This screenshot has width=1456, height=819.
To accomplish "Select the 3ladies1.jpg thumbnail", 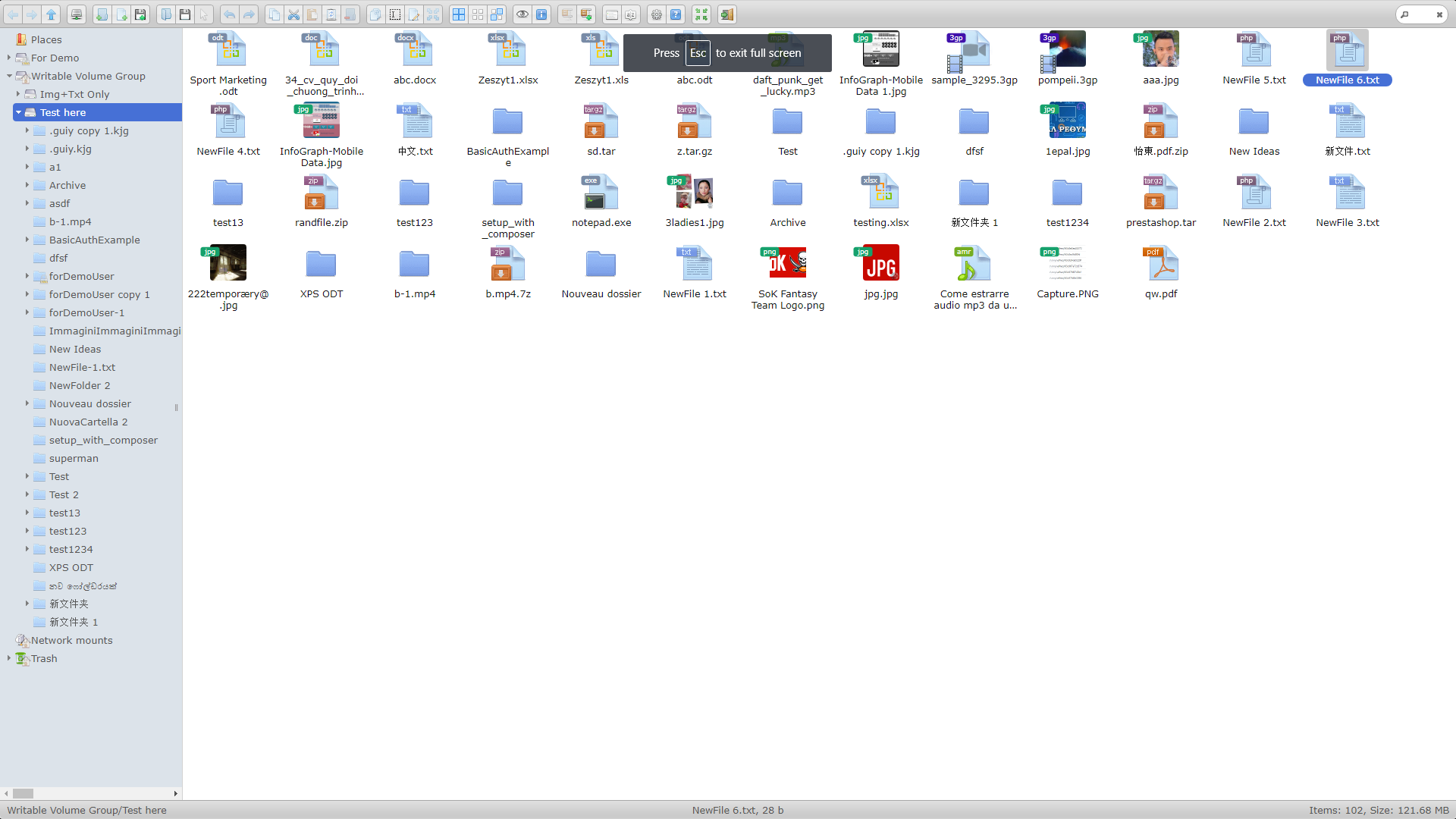I will click(x=694, y=193).
